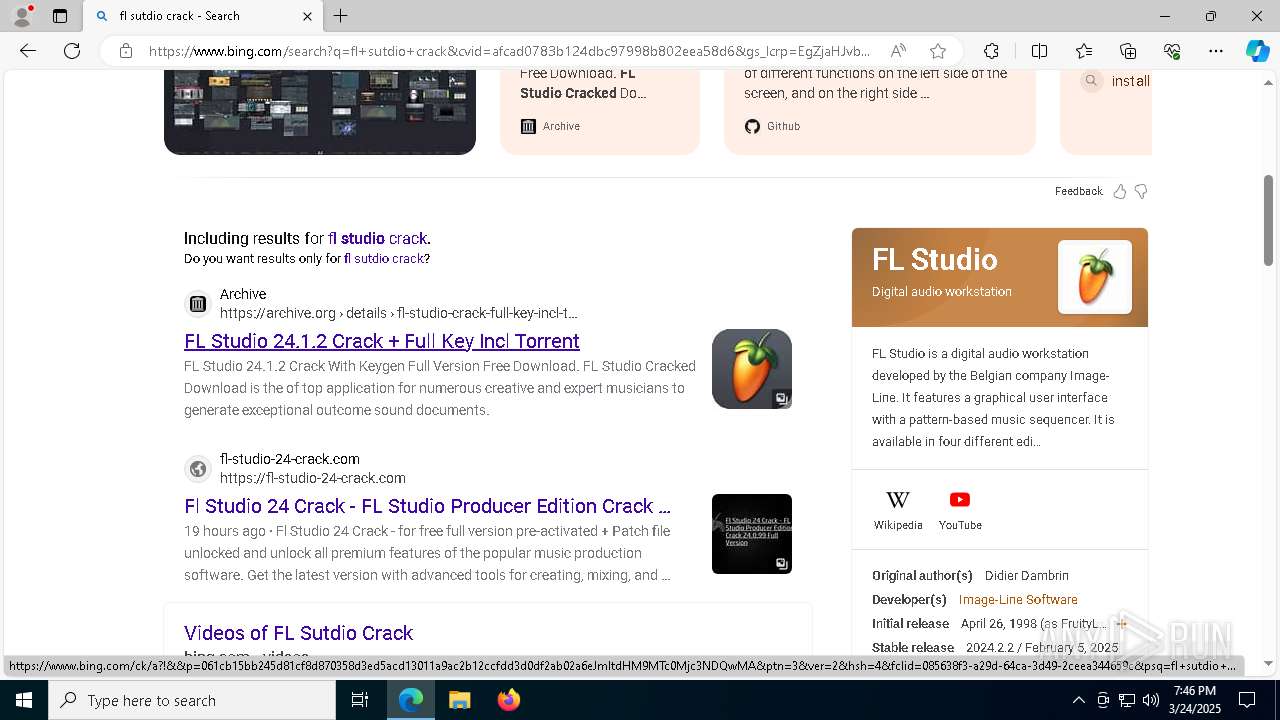Give thumbs up feedback
The image size is (1280, 720).
[1120, 191]
